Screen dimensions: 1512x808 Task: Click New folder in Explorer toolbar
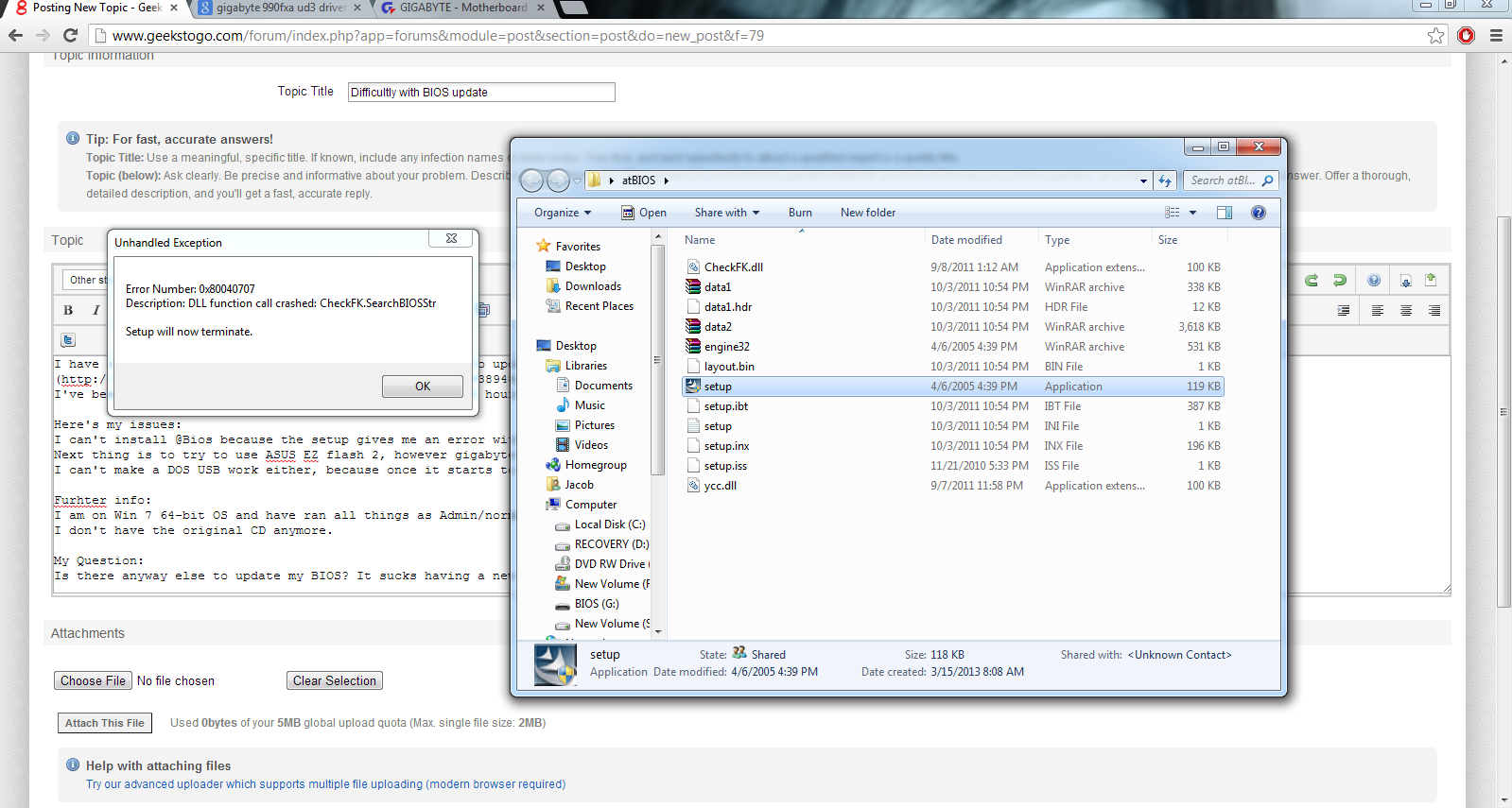868,213
